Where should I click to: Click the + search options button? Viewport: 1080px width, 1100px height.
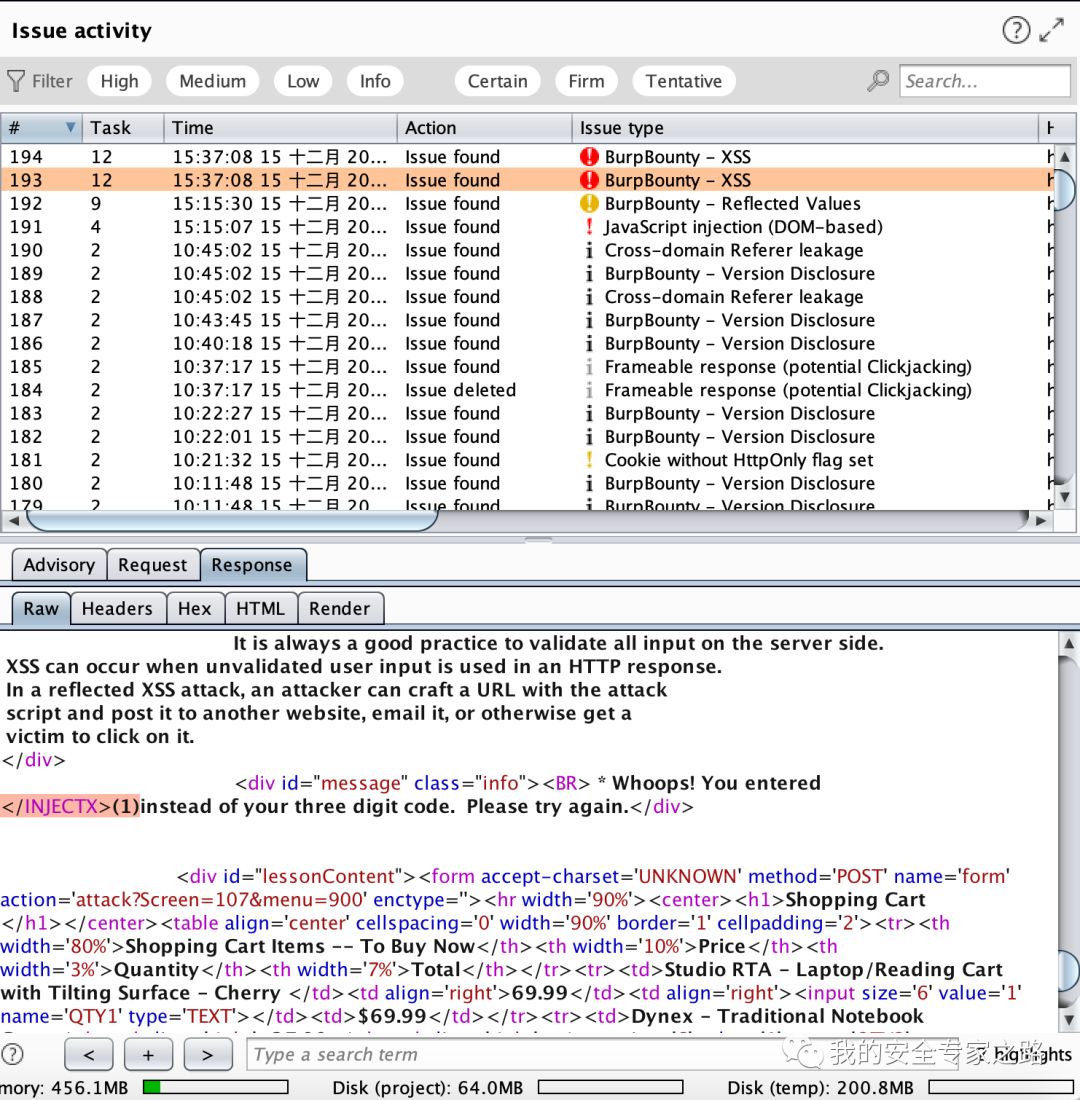tap(148, 1054)
